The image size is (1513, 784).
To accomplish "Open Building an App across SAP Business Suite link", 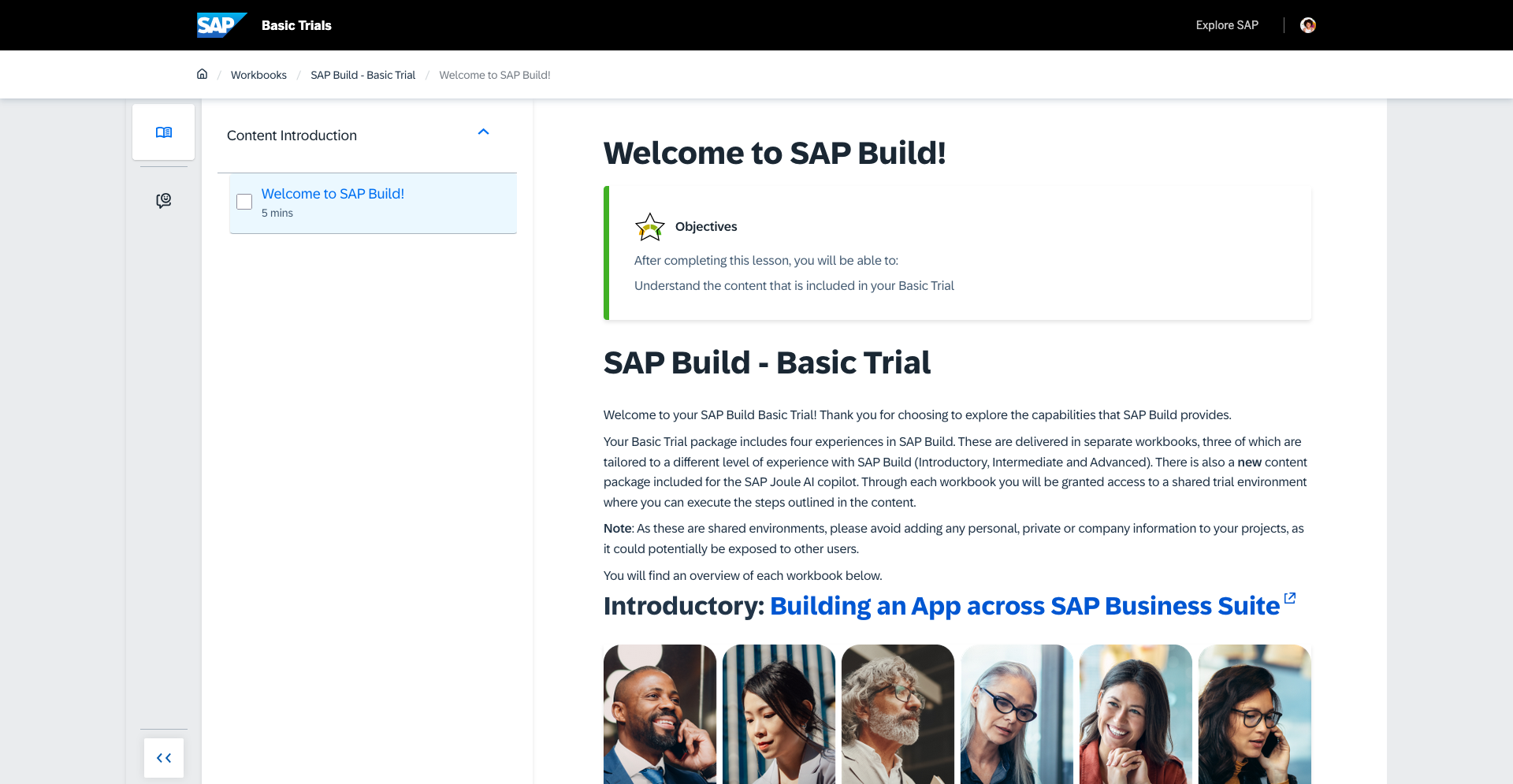I will 1024,606.
